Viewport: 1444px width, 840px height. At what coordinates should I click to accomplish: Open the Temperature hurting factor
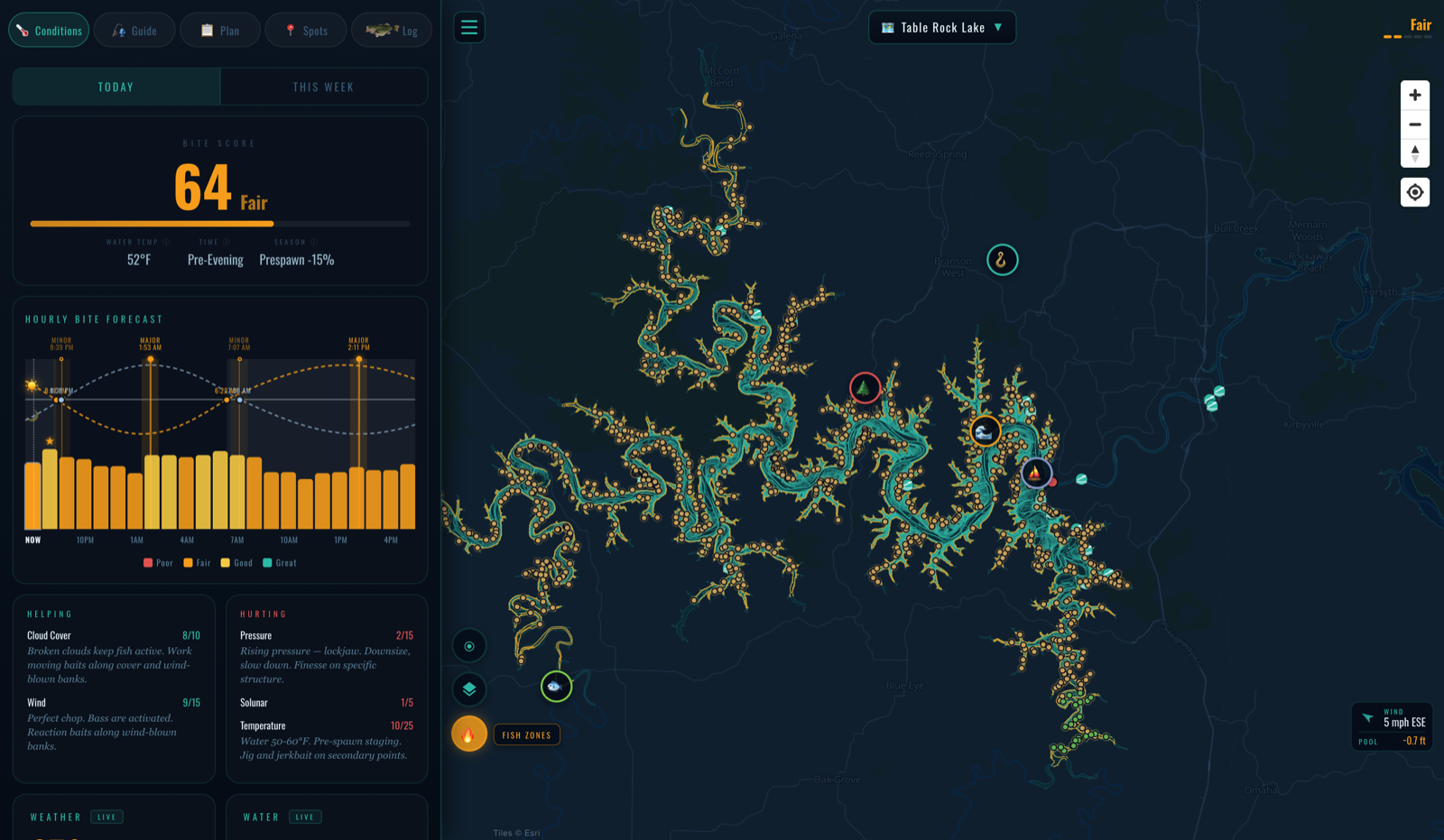327,740
